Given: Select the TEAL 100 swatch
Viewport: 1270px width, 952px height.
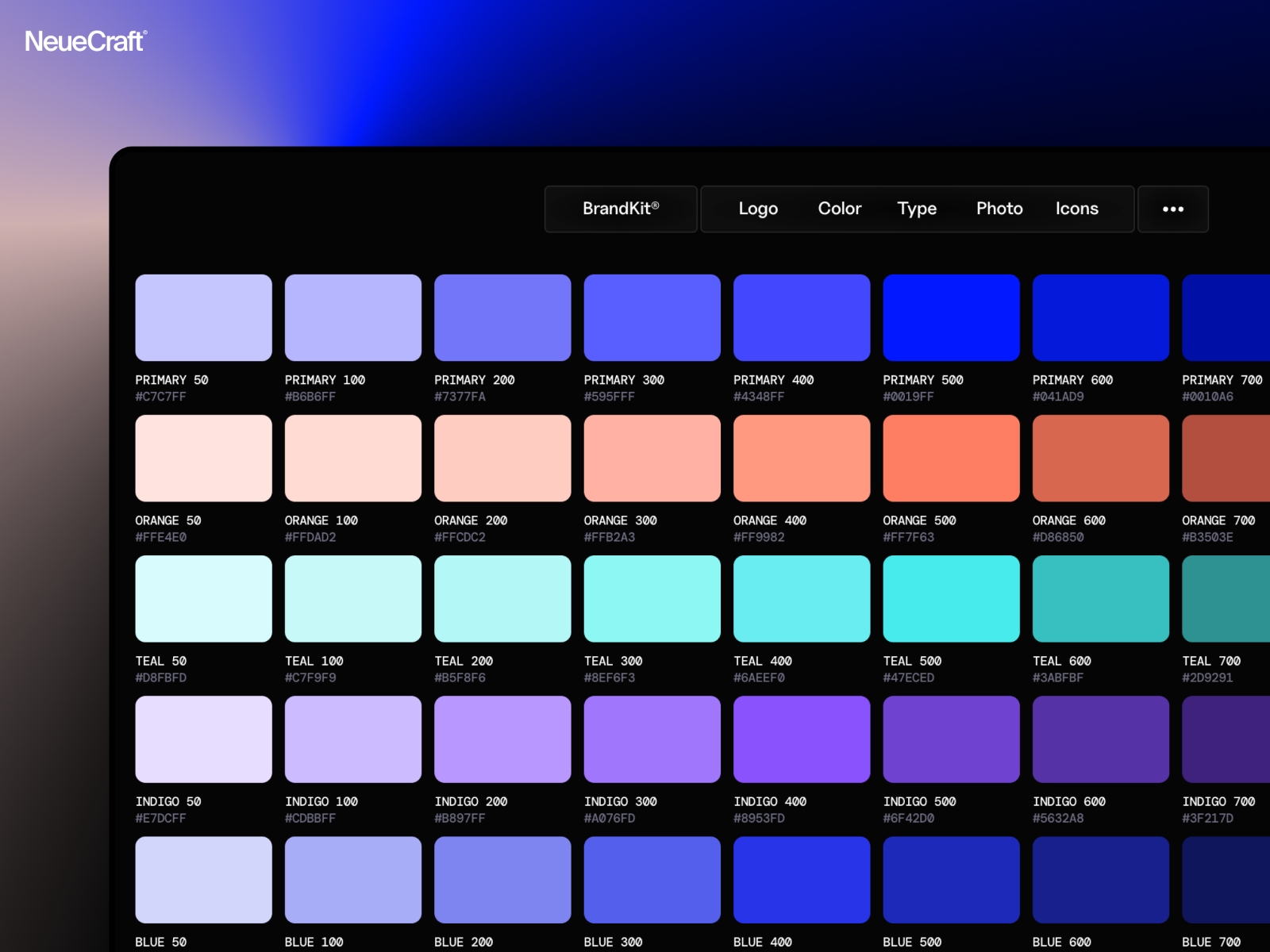Looking at the screenshot, I should pos(352,598).
